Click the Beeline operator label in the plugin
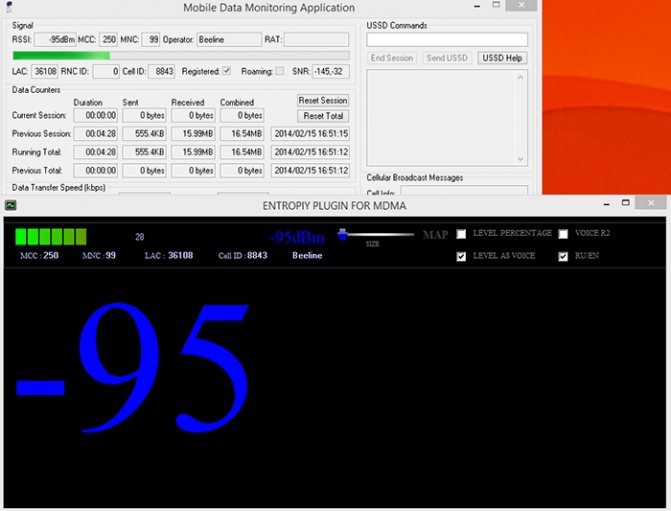 [x=307, y=256]
